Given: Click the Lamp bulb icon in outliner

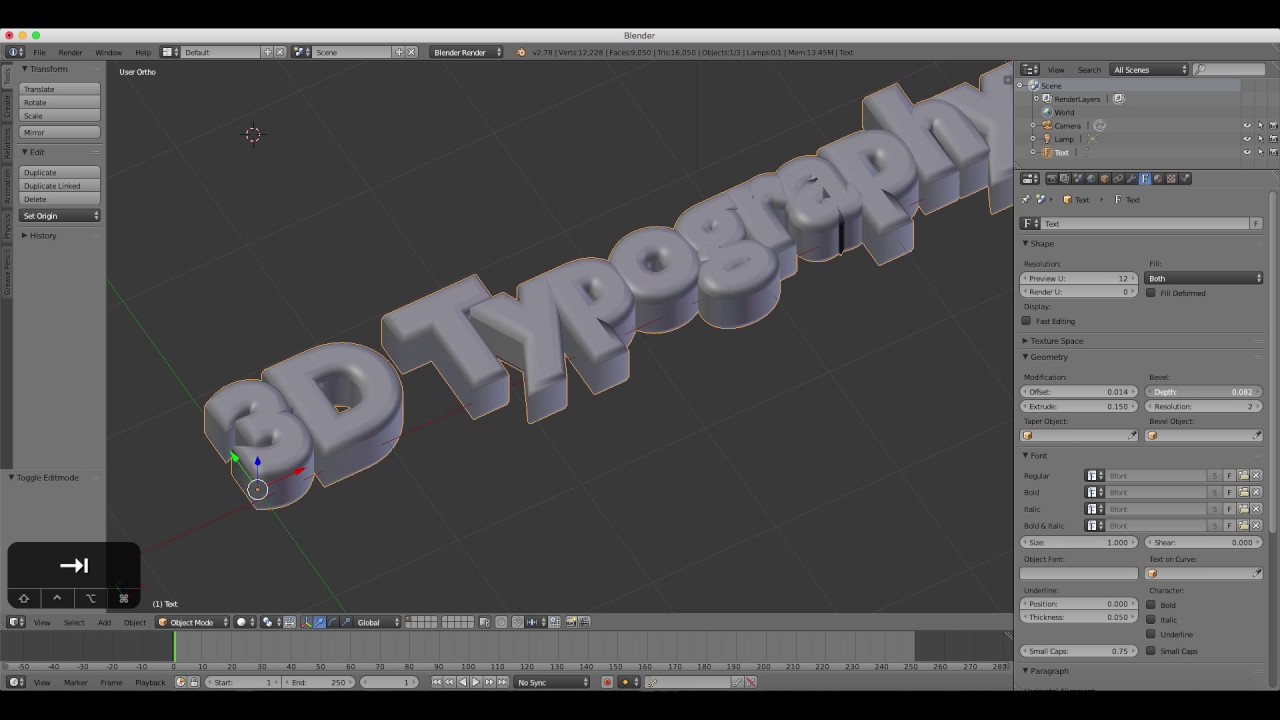Looking at the screenshot, I should (1047, 139).
